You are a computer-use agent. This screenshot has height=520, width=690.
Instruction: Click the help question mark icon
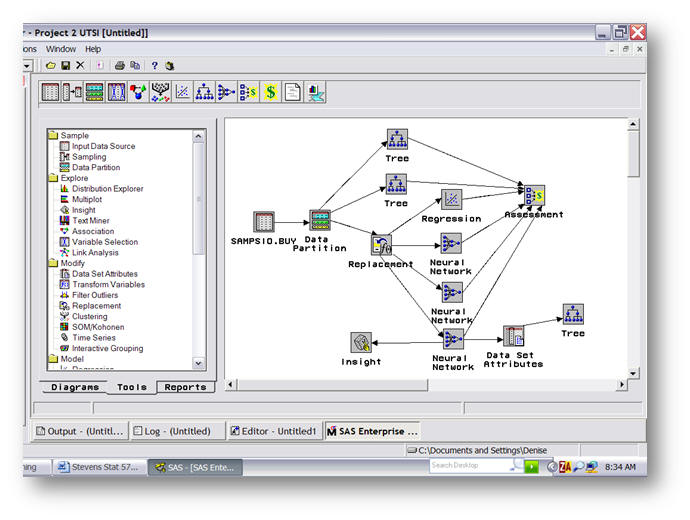154,66
